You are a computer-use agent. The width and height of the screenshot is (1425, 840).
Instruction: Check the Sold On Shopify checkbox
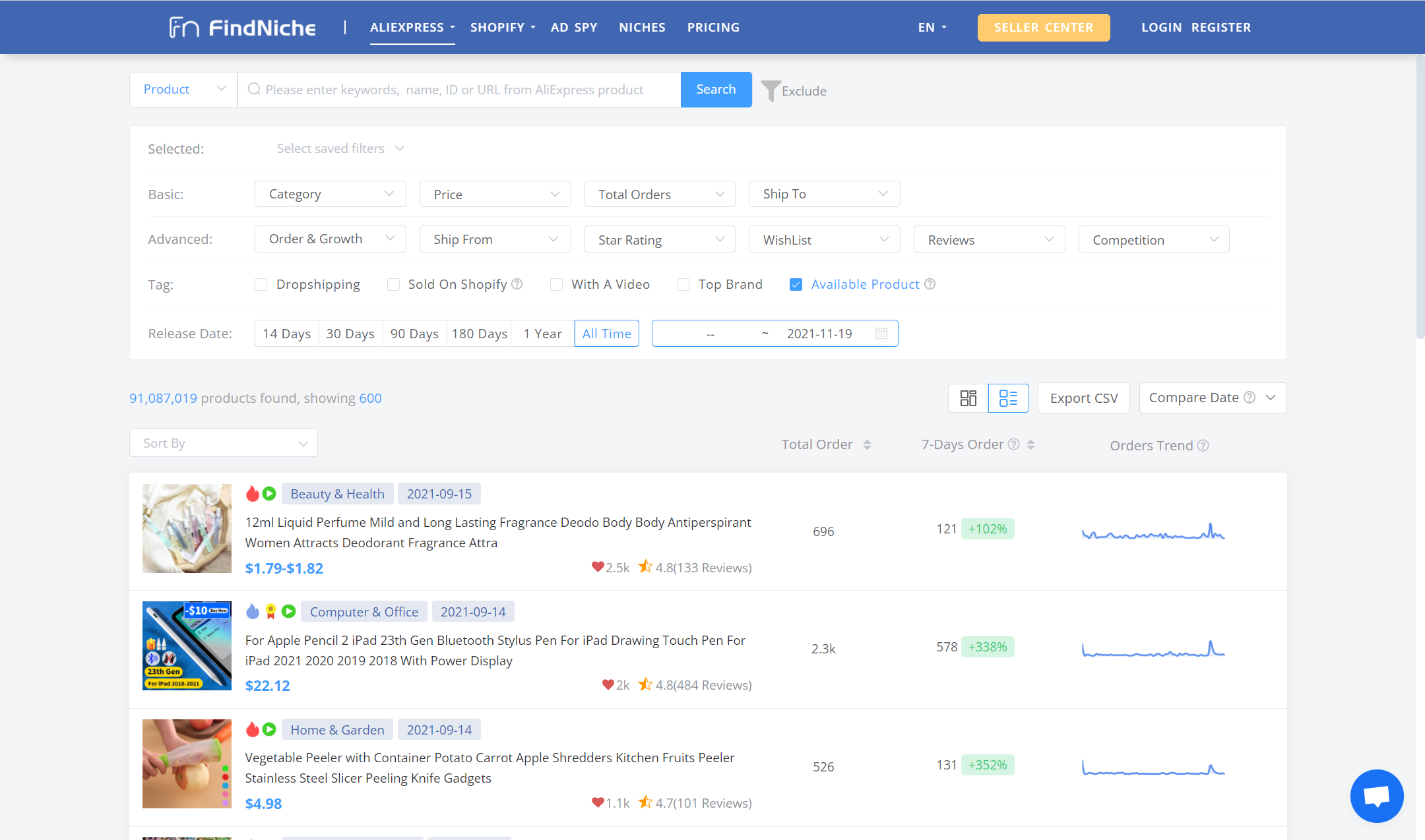393,285
